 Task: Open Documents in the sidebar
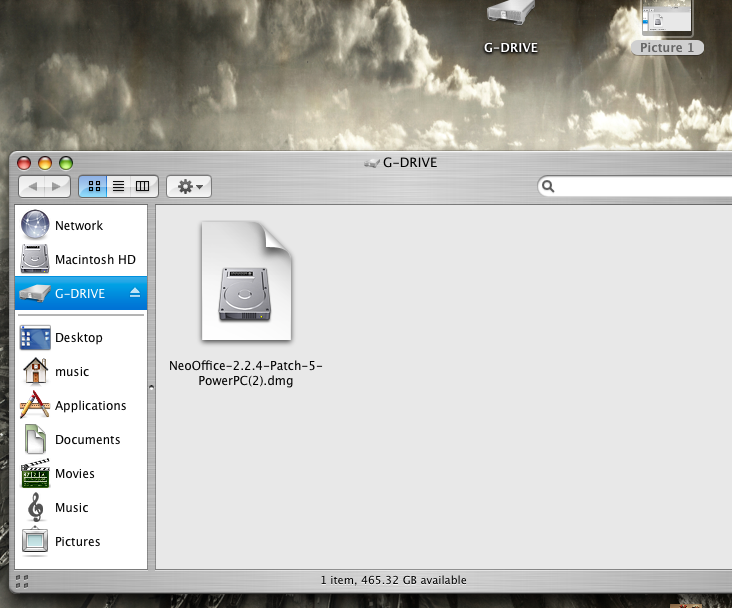pyautogui.click(x=81, y=439)
